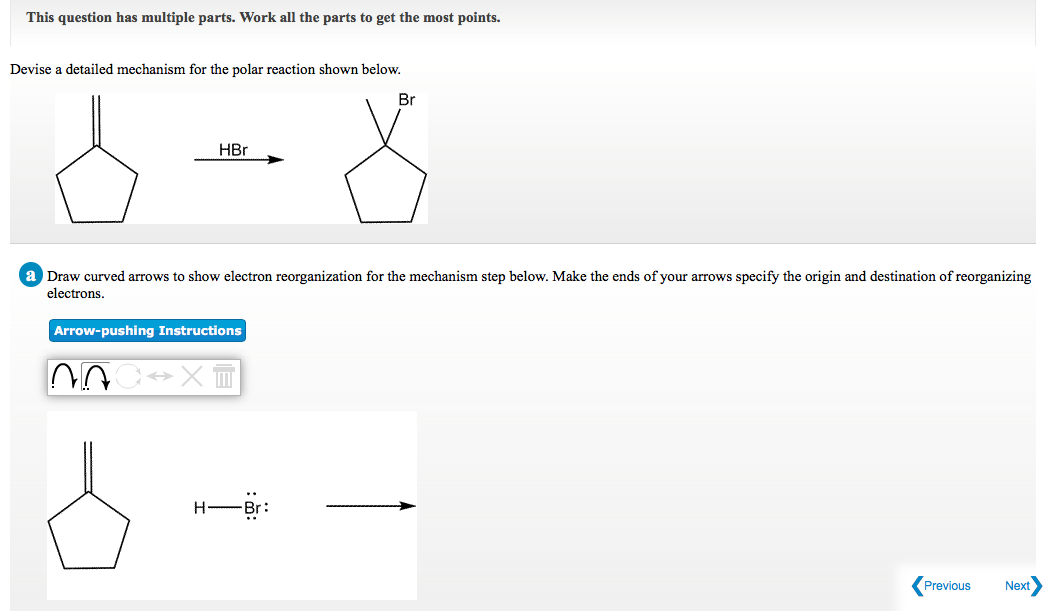Viewport: 1060px width, 611px height.
Task: Click the trash can icon to clear arrows
Action: pyautogui.click(x=224, y=377)
